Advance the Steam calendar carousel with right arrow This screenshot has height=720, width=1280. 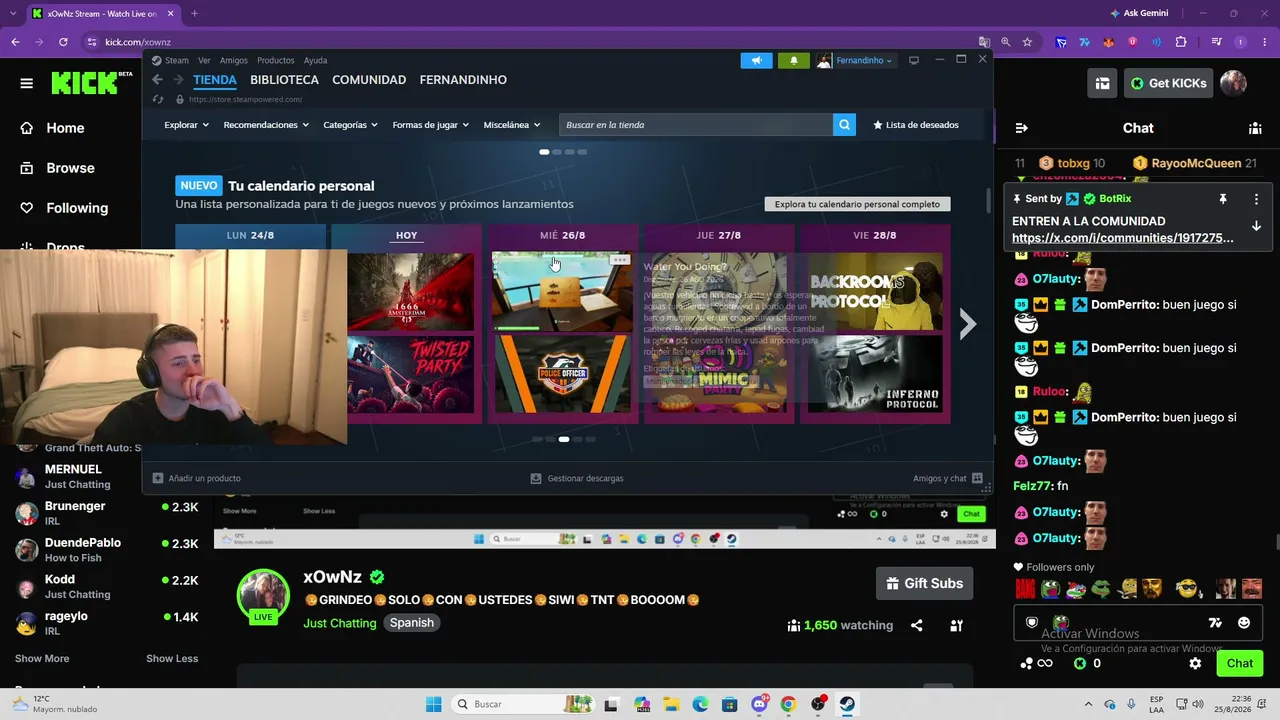(967, 324)
